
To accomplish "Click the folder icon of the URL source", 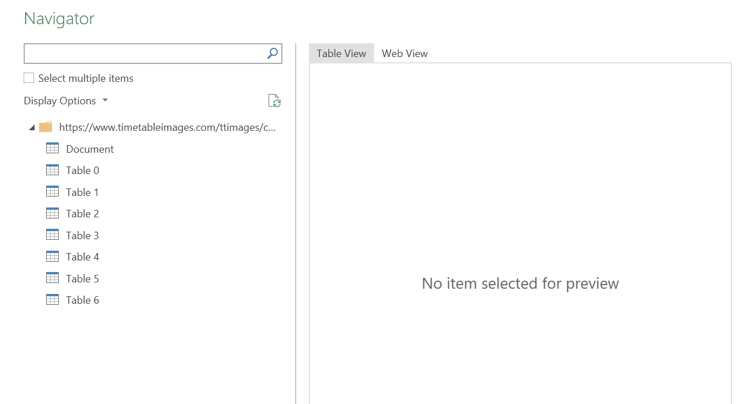I will pos(45,127).
